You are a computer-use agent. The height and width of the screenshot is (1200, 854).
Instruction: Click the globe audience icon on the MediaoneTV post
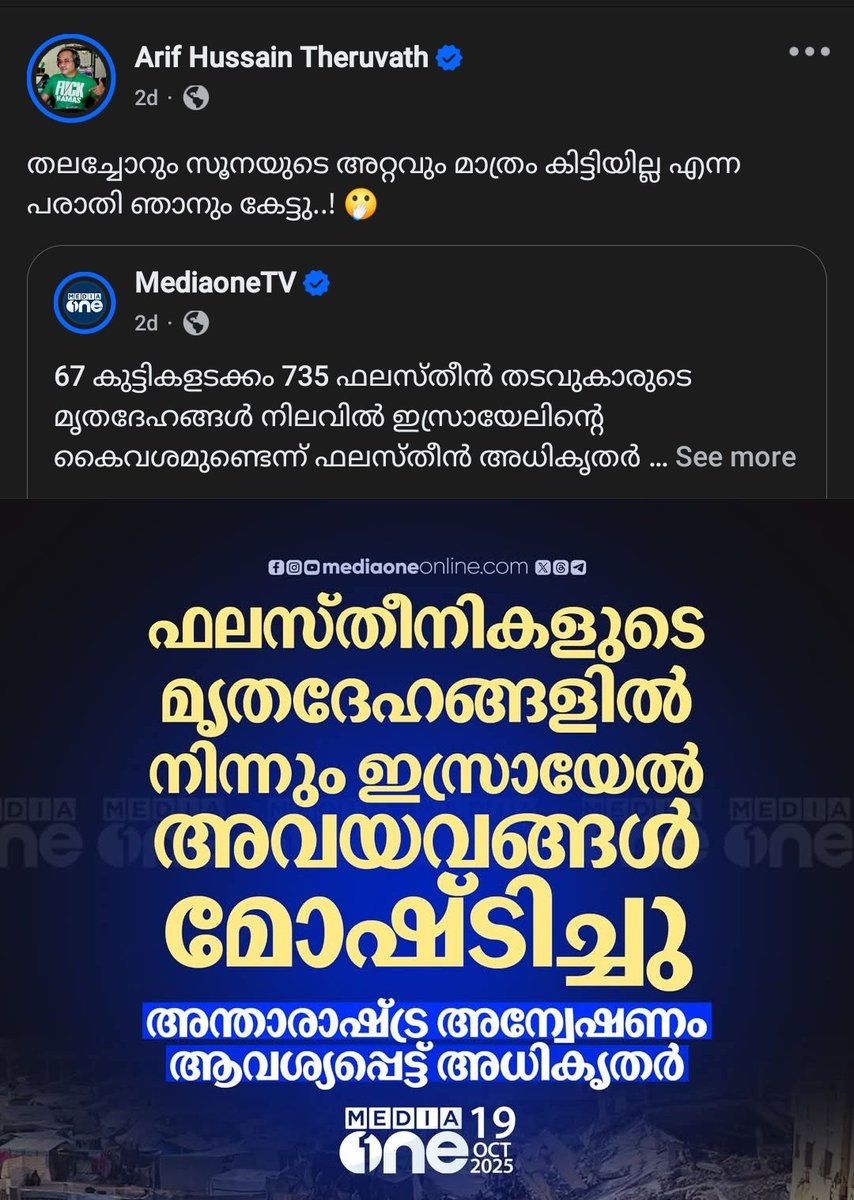click(196, 323)
